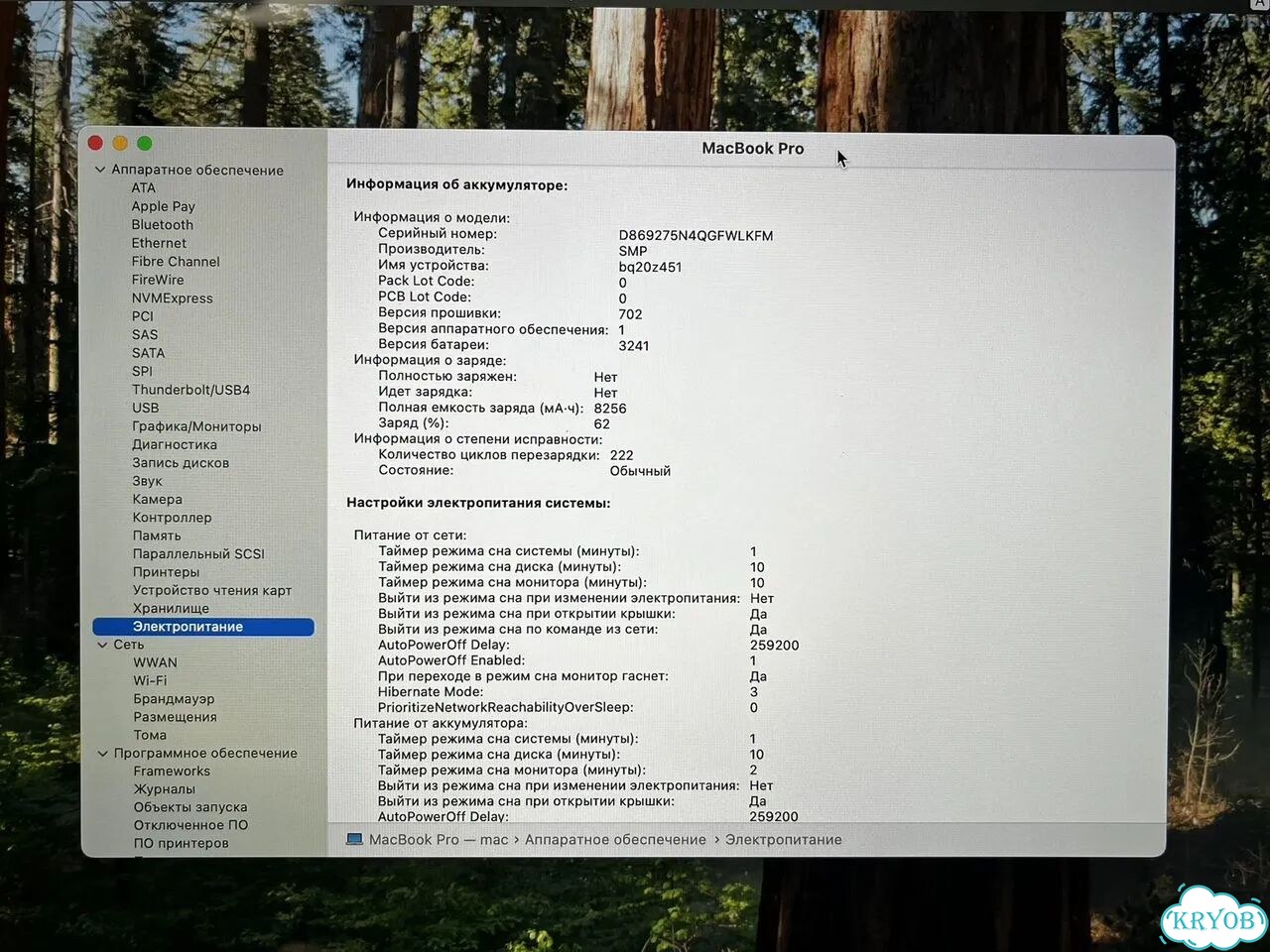Screen dimensions: 1270x952
Task: Select Размещения in the sidebar
Action: pos(175,717)
